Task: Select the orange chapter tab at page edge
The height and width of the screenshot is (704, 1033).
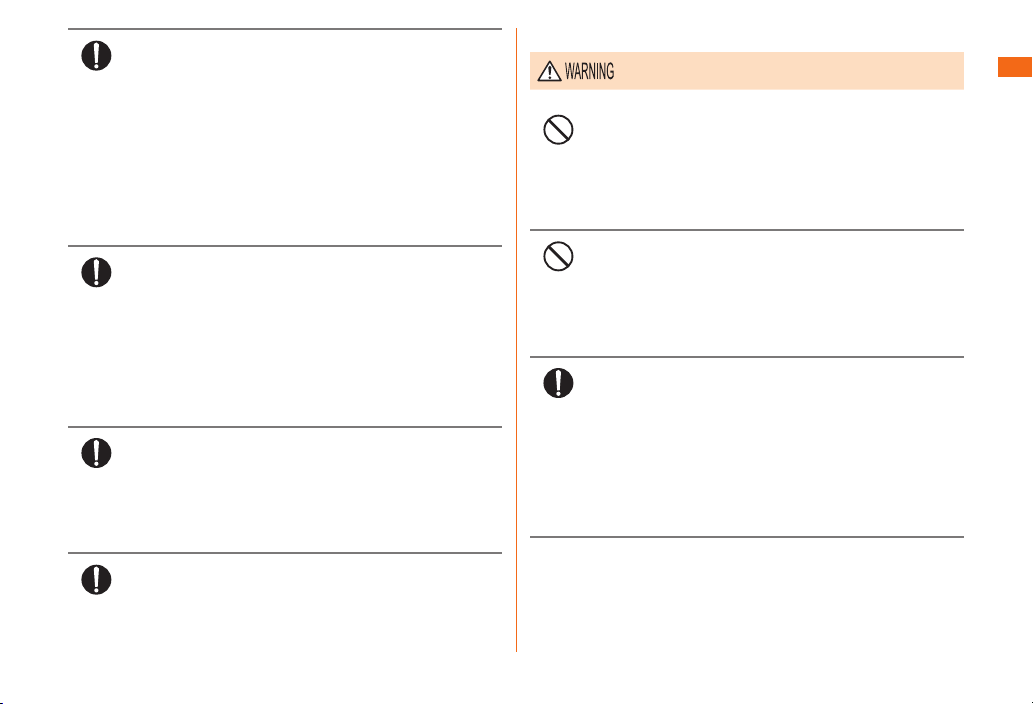Action: tap(1015, 67)
